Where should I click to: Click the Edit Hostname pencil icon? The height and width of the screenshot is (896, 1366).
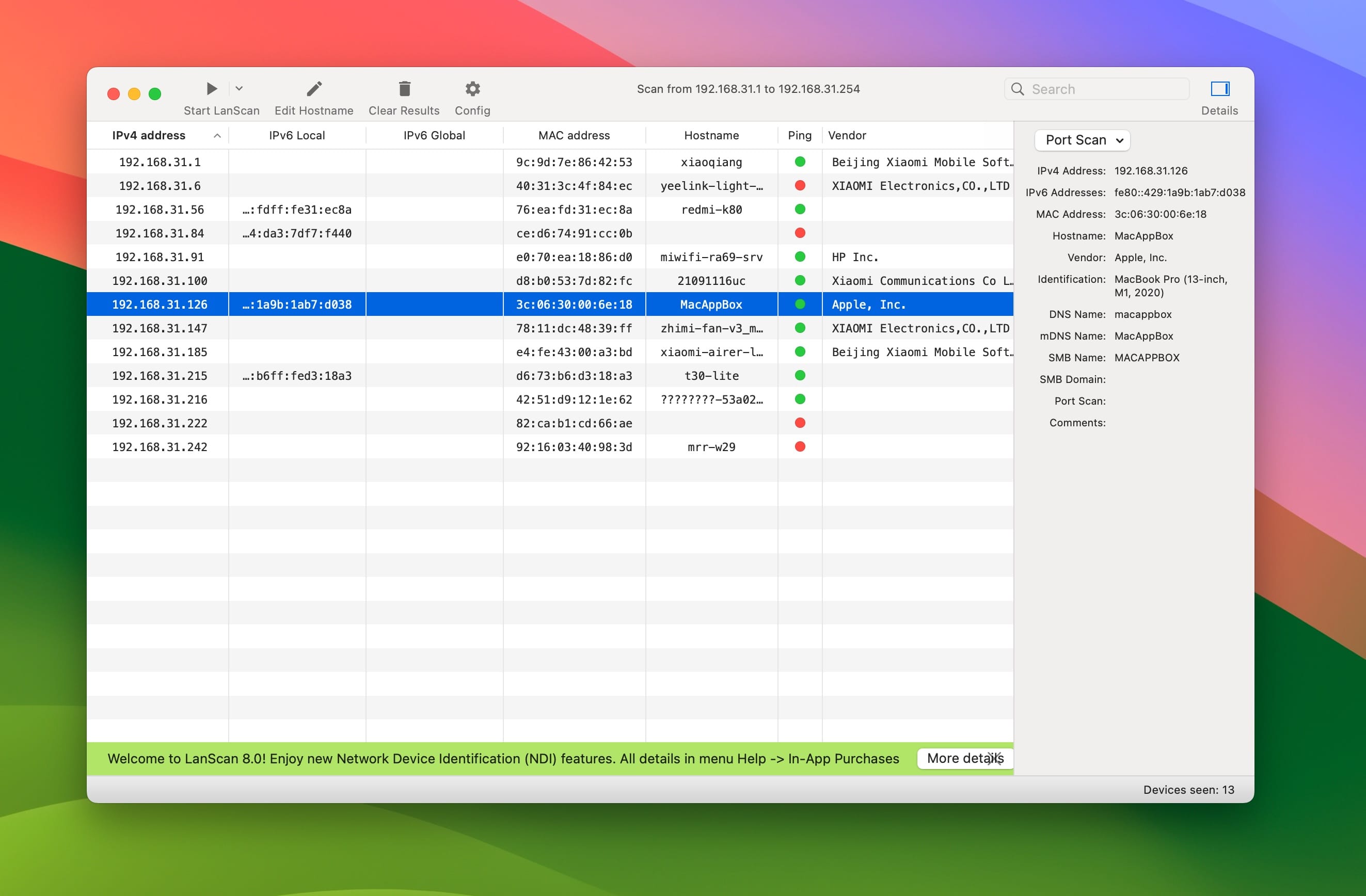coord(314,88)
